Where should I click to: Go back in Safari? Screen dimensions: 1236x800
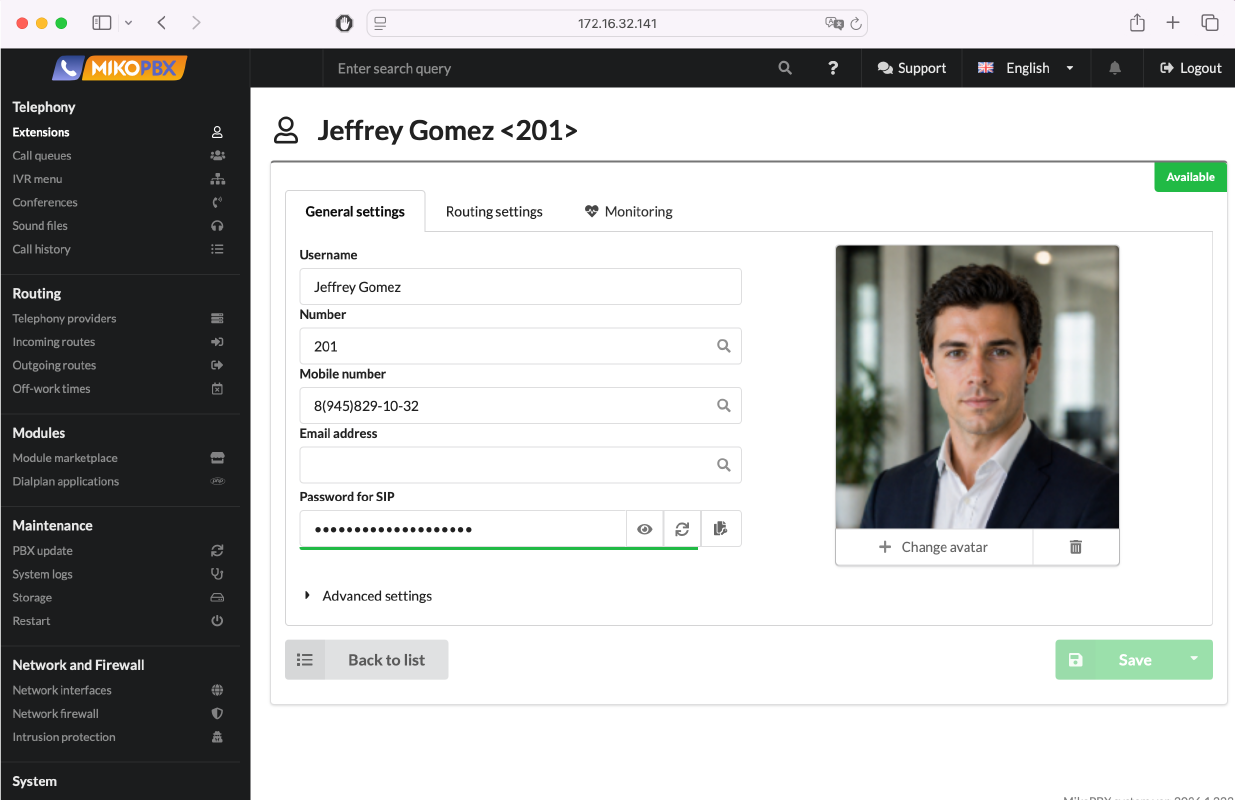coord(162,23)
